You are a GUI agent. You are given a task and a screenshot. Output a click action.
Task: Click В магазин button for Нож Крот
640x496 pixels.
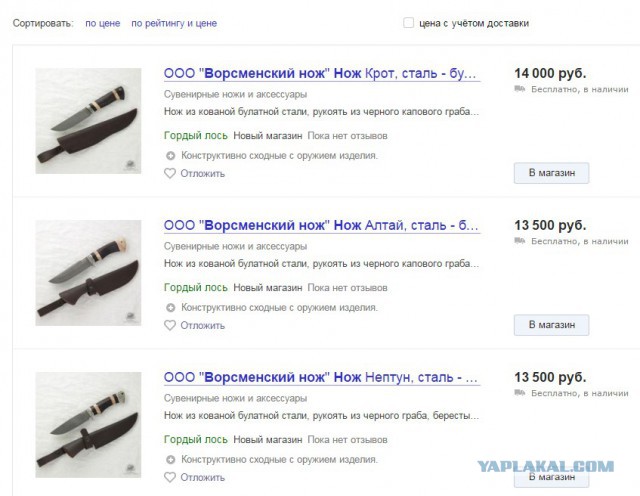click(551, 173)
